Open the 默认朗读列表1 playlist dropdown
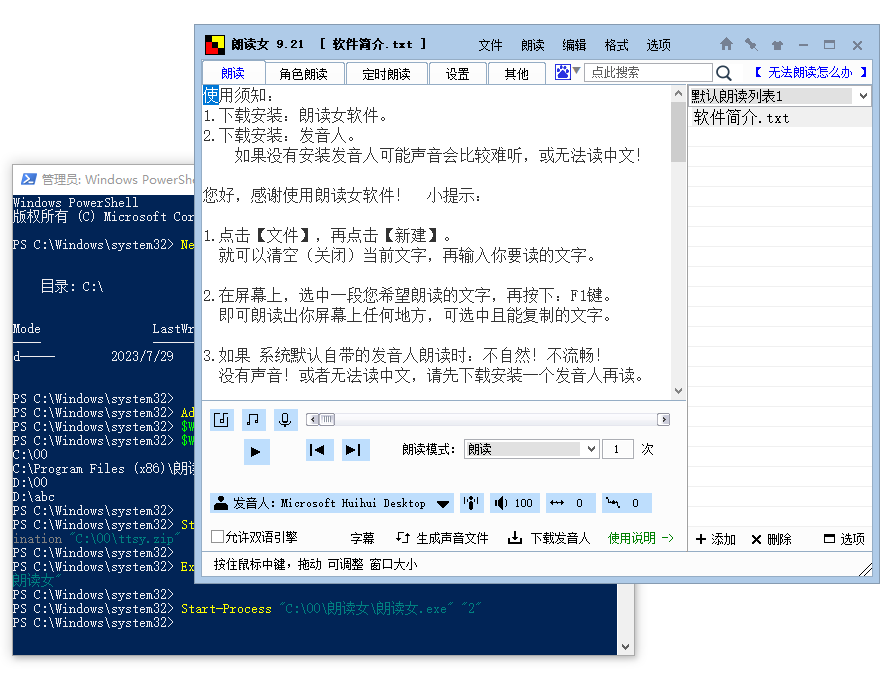 (x=862, y=96)
